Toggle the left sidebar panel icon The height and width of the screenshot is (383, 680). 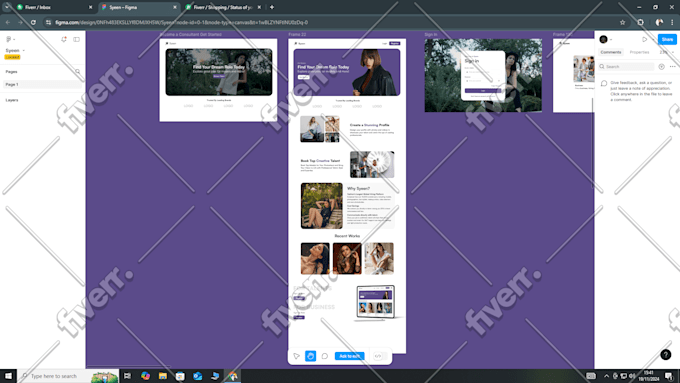tap(76, 39)
